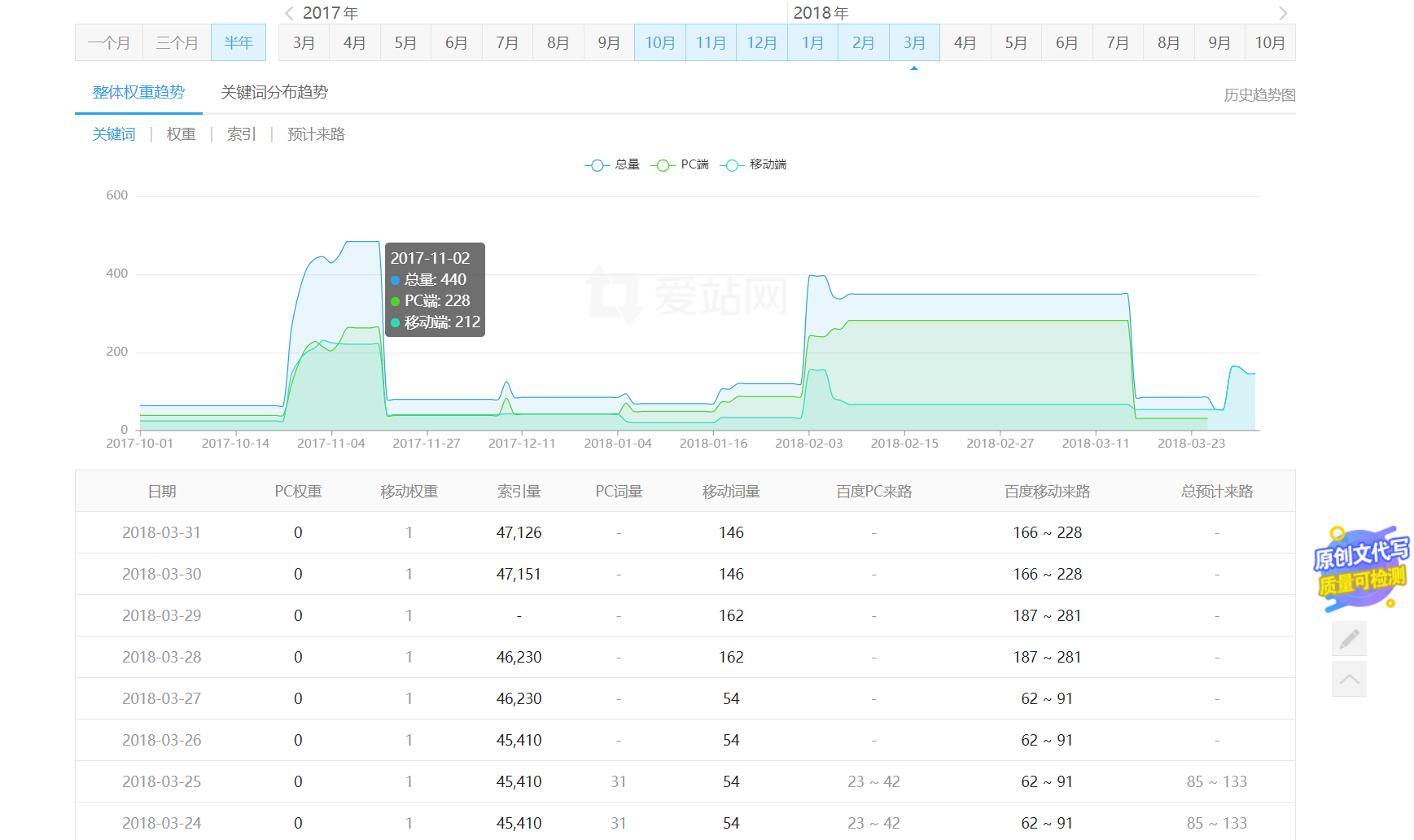This screenshot has height=840, width=1414.
Task: Select the 整体权重趋势 tab
Action: pyautogui.click(x=138, y=93)
